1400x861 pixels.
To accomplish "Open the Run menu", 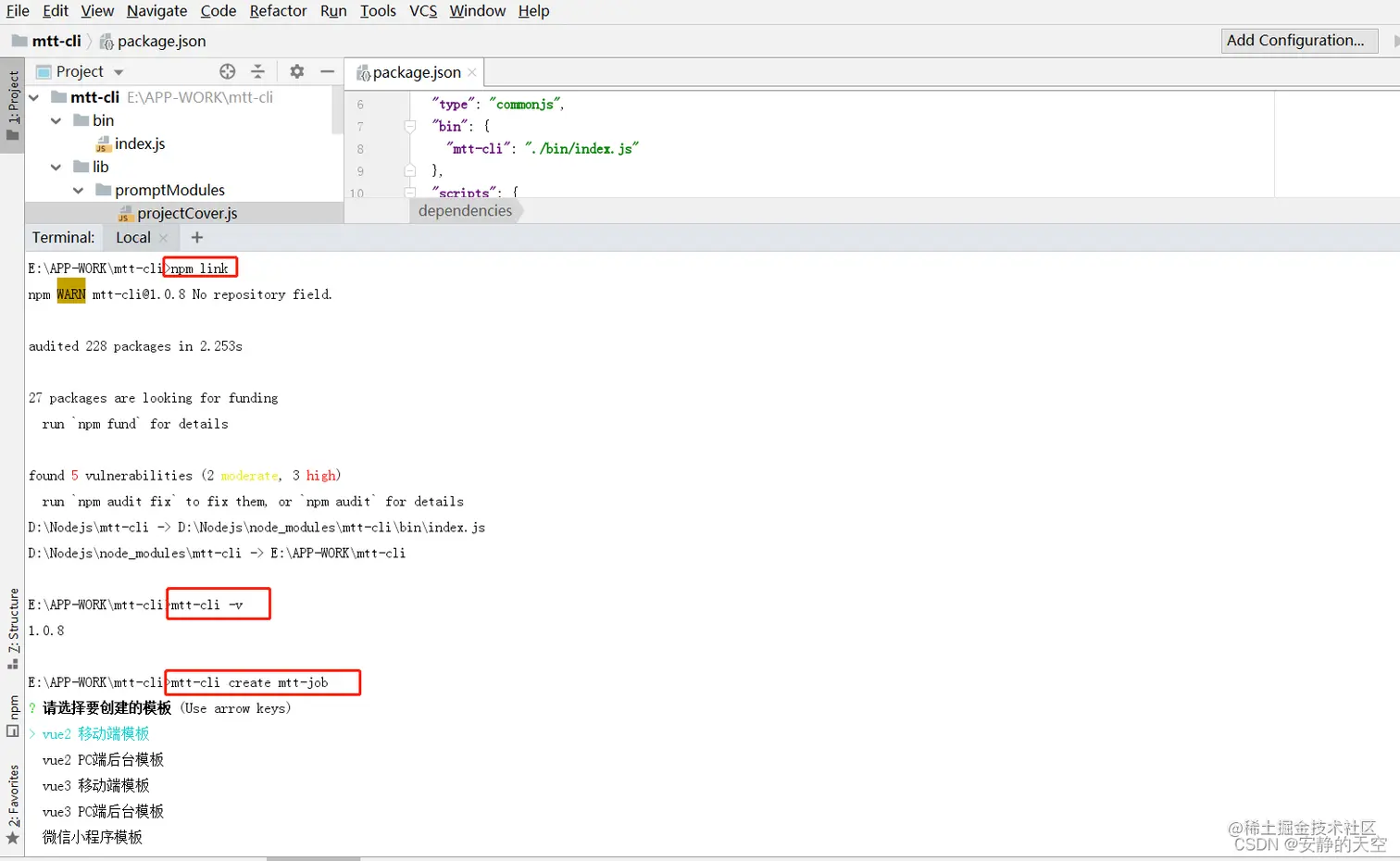I will [x=333, y=11].
